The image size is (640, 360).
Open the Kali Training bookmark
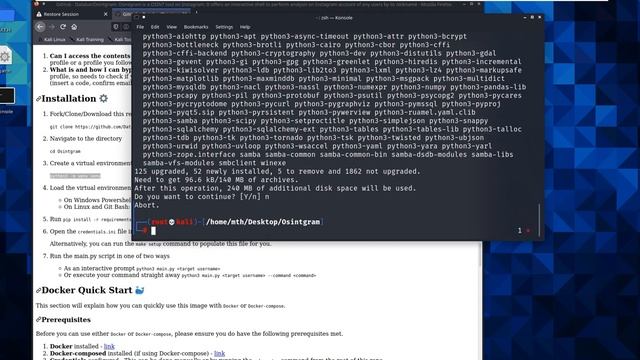(x=87, y=40)
